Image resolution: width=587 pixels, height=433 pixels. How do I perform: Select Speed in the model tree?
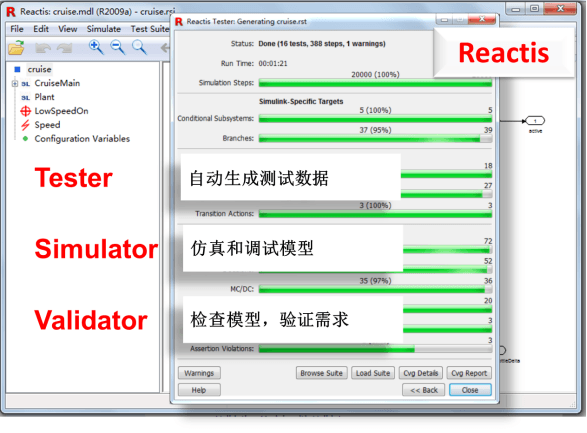[x=47, y=125]
